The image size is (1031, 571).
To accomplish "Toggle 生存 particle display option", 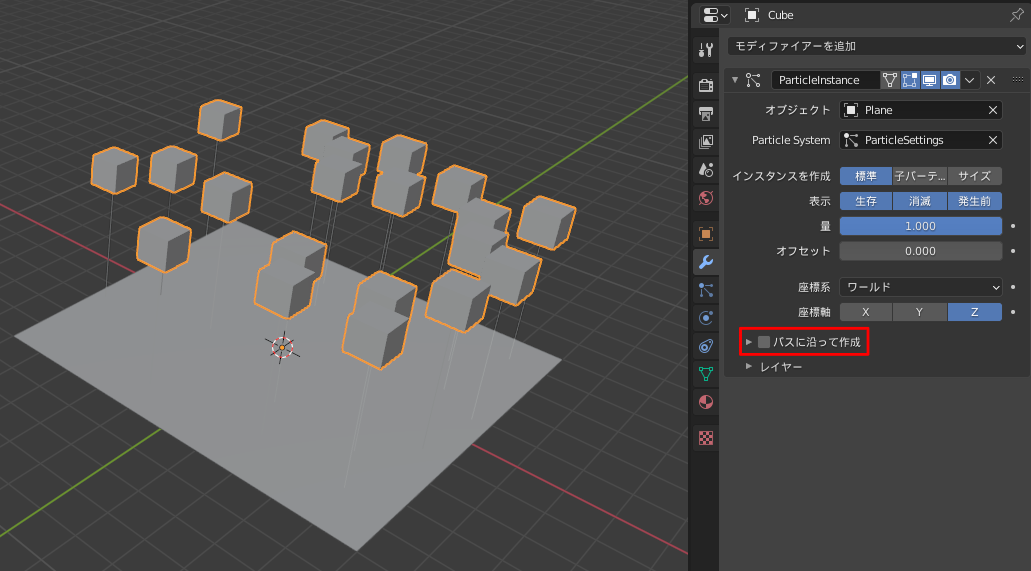I will (x=866, y=201).
